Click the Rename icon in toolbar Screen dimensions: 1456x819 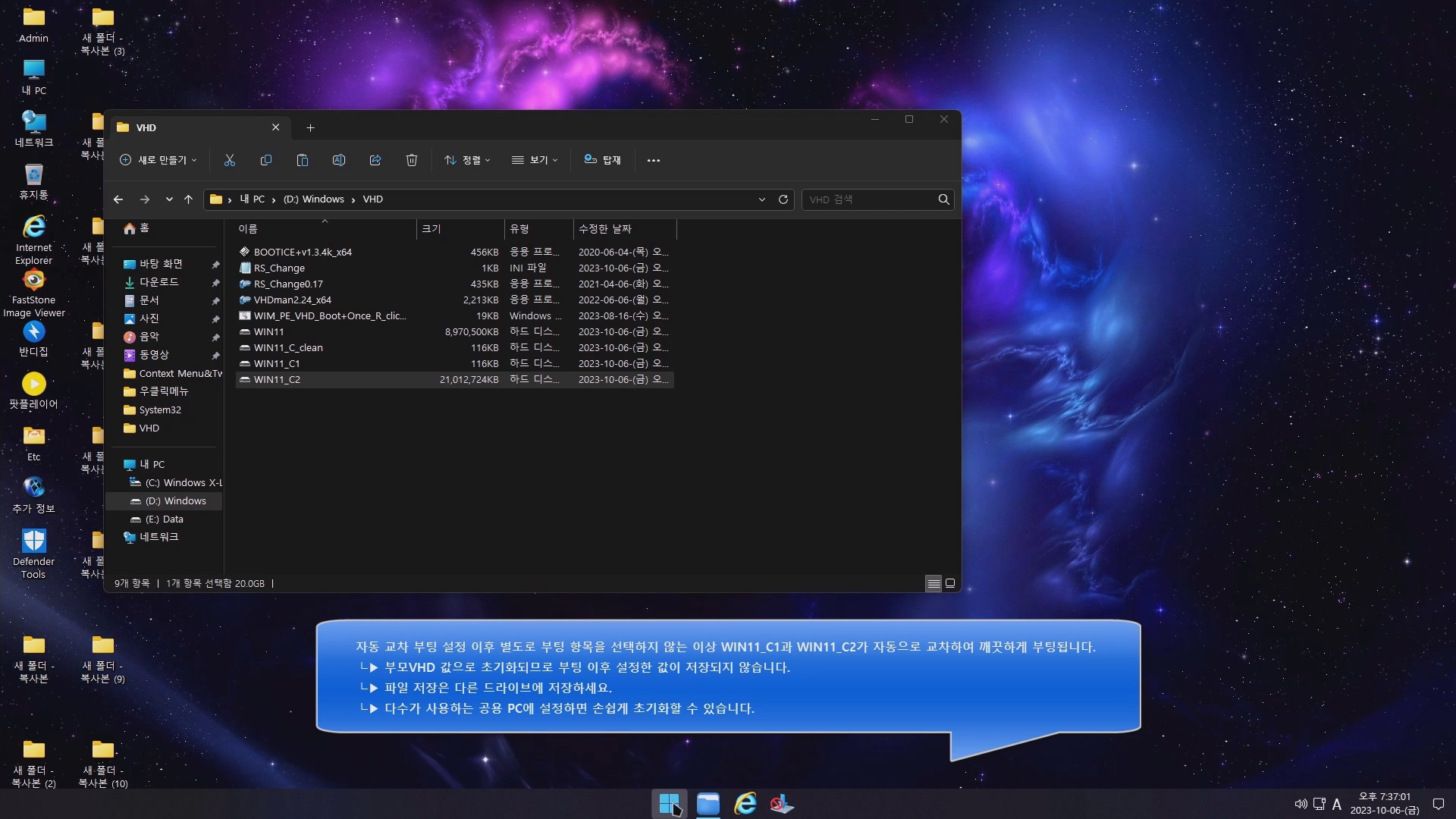339,160
